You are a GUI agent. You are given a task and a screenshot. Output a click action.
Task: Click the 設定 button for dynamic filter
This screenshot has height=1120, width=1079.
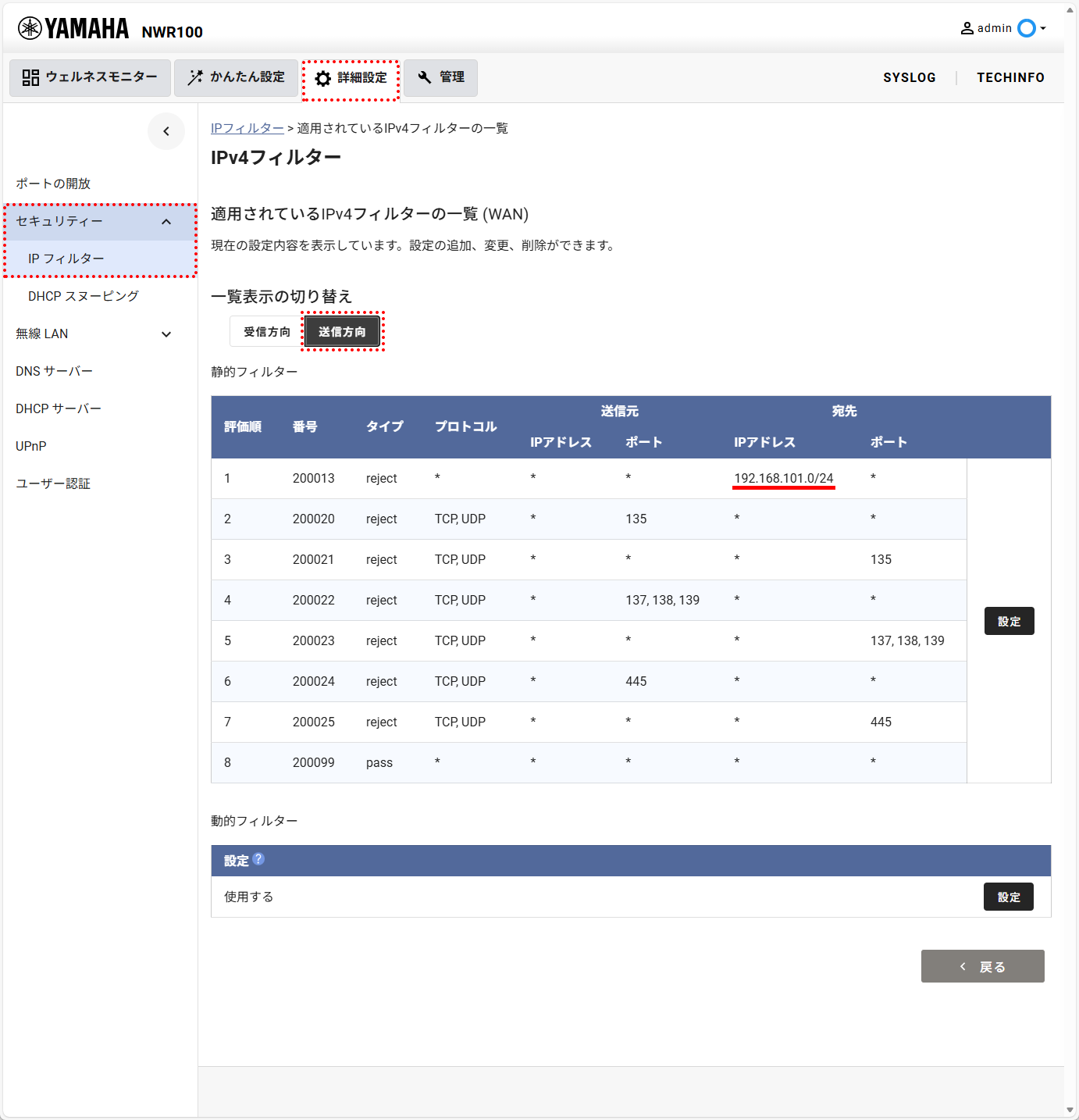pos(1009,897)
